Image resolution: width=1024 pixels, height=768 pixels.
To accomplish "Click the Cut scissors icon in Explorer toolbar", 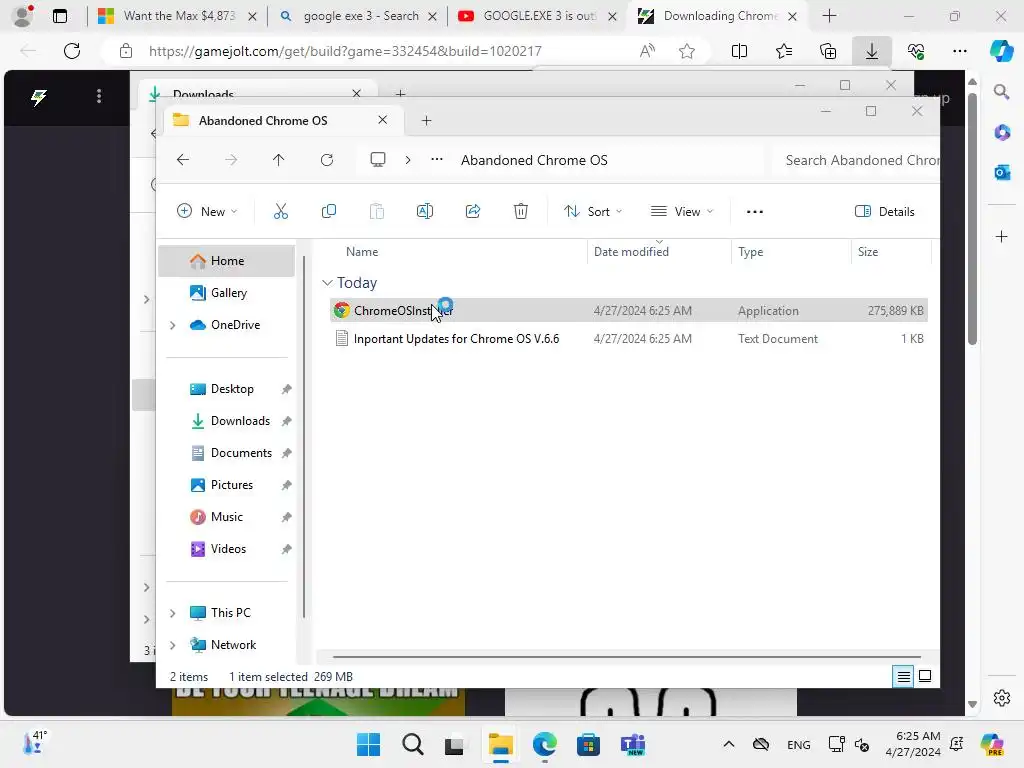I will (281, 212).
